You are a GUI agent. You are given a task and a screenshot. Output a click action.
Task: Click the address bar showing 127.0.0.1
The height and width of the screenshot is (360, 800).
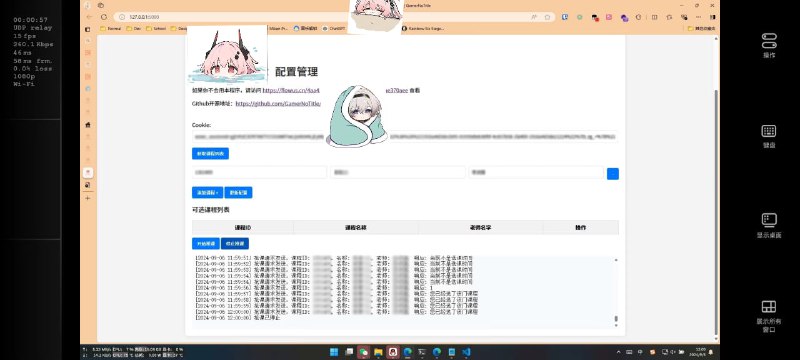tap(335, 17)
